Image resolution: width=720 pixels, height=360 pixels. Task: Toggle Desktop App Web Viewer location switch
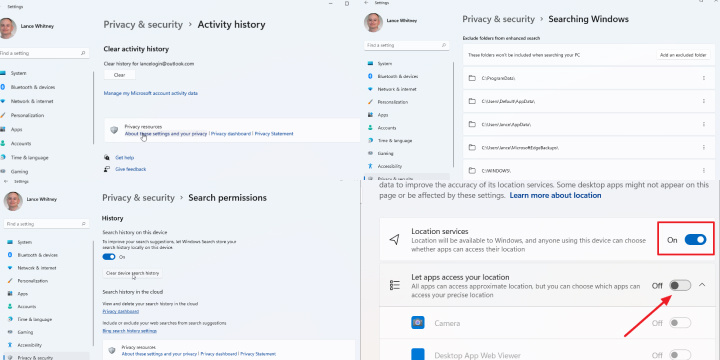[680, 355]
